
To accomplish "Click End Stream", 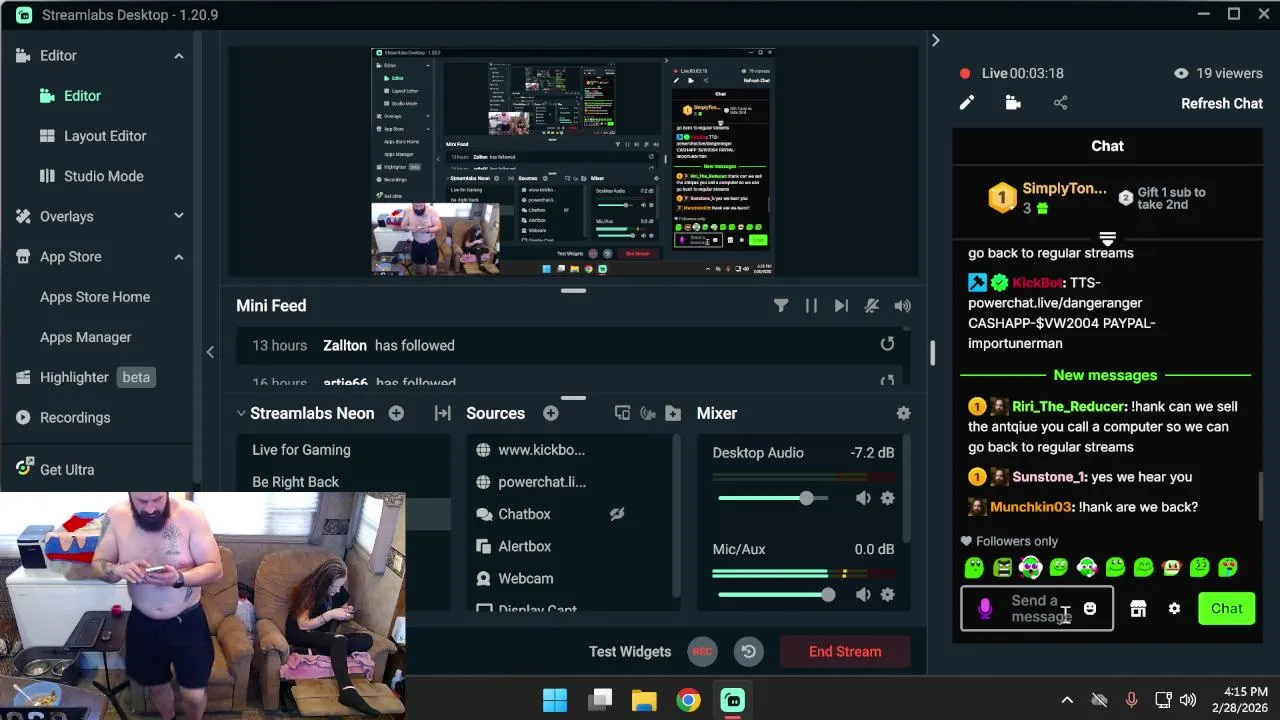I will [845, 652].
